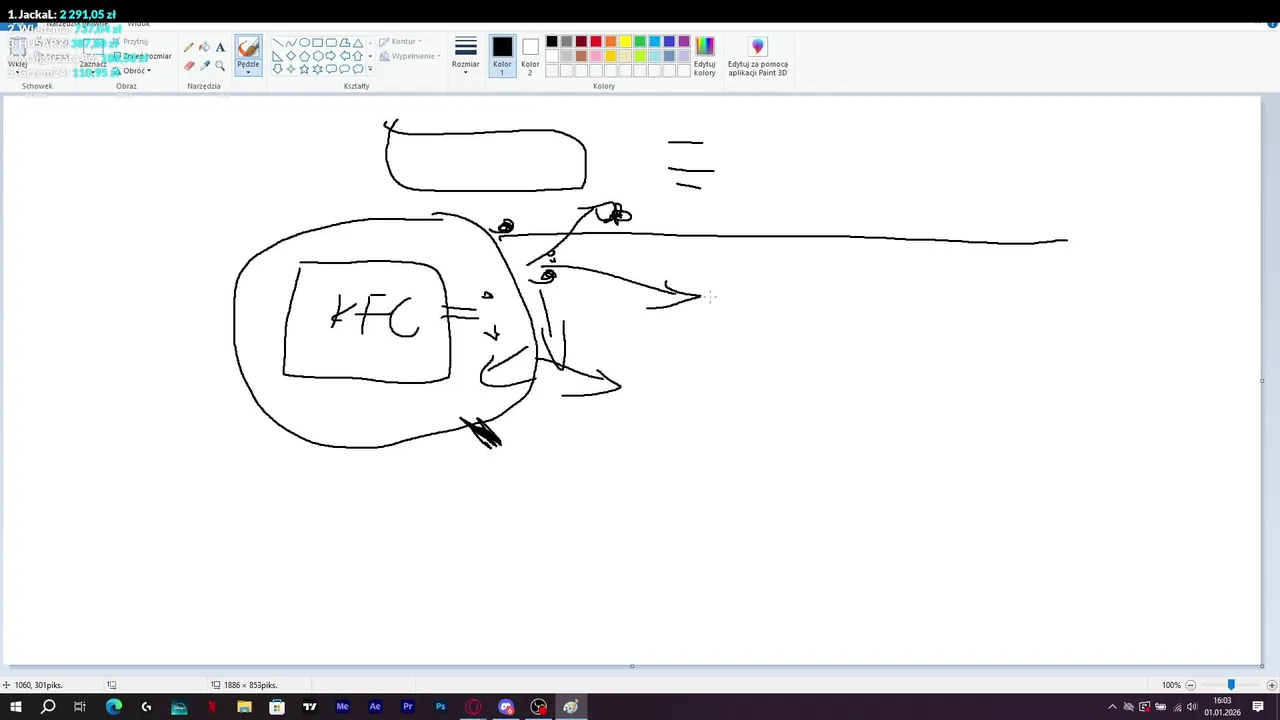Choose the diamond shape
Image resolution: width=1280 pixels, height=720 pixels.
tap(291, 56)
